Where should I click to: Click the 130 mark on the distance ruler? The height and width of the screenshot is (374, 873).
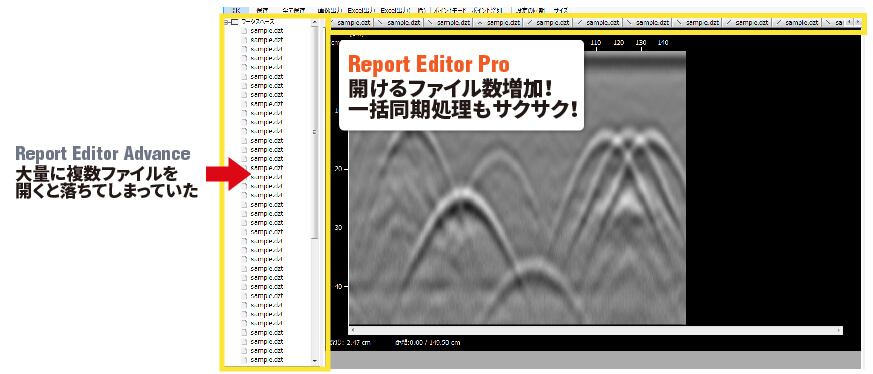[641, 42]
